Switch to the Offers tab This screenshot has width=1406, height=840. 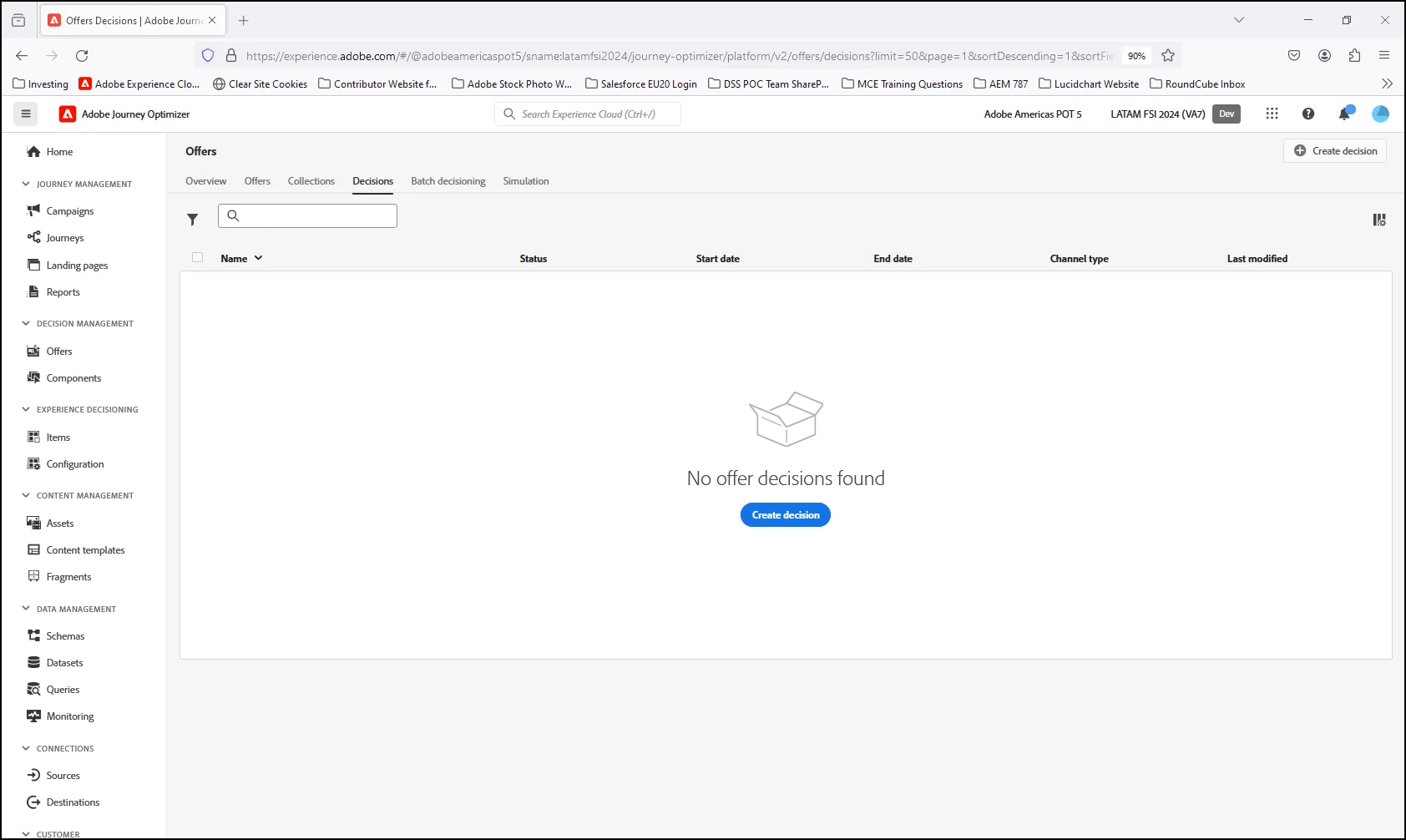257,181
